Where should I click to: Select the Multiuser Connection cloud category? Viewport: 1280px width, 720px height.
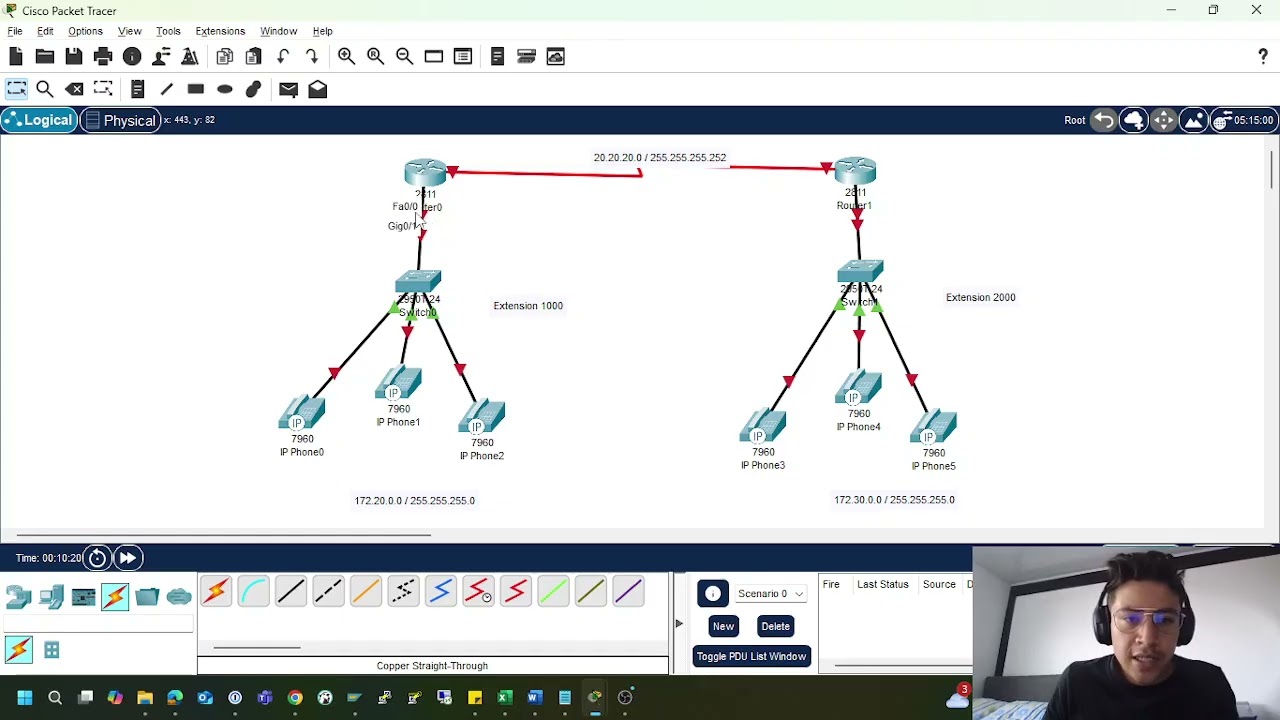click(x=179, y=597)
